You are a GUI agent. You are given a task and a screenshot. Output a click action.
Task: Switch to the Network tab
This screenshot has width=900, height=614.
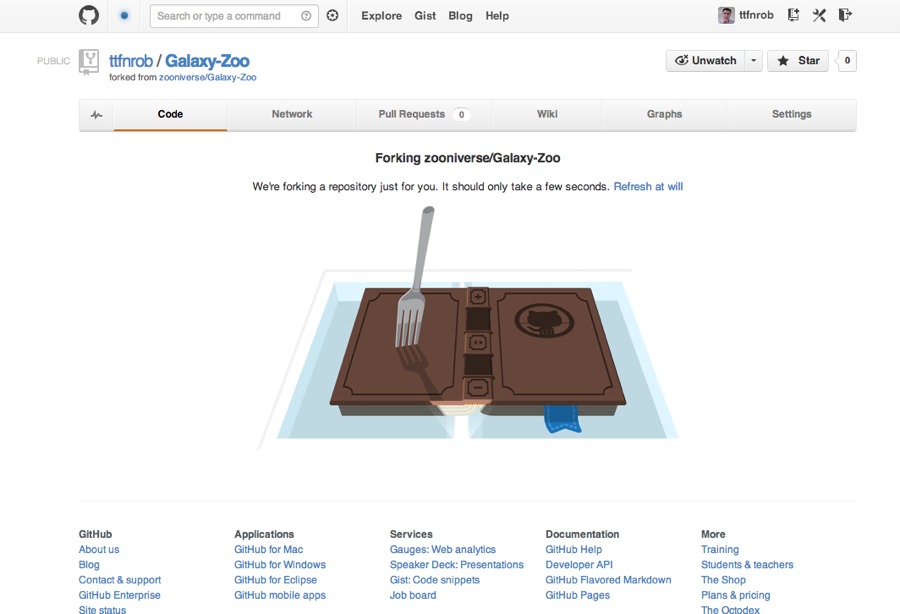[x=292, y=115]
